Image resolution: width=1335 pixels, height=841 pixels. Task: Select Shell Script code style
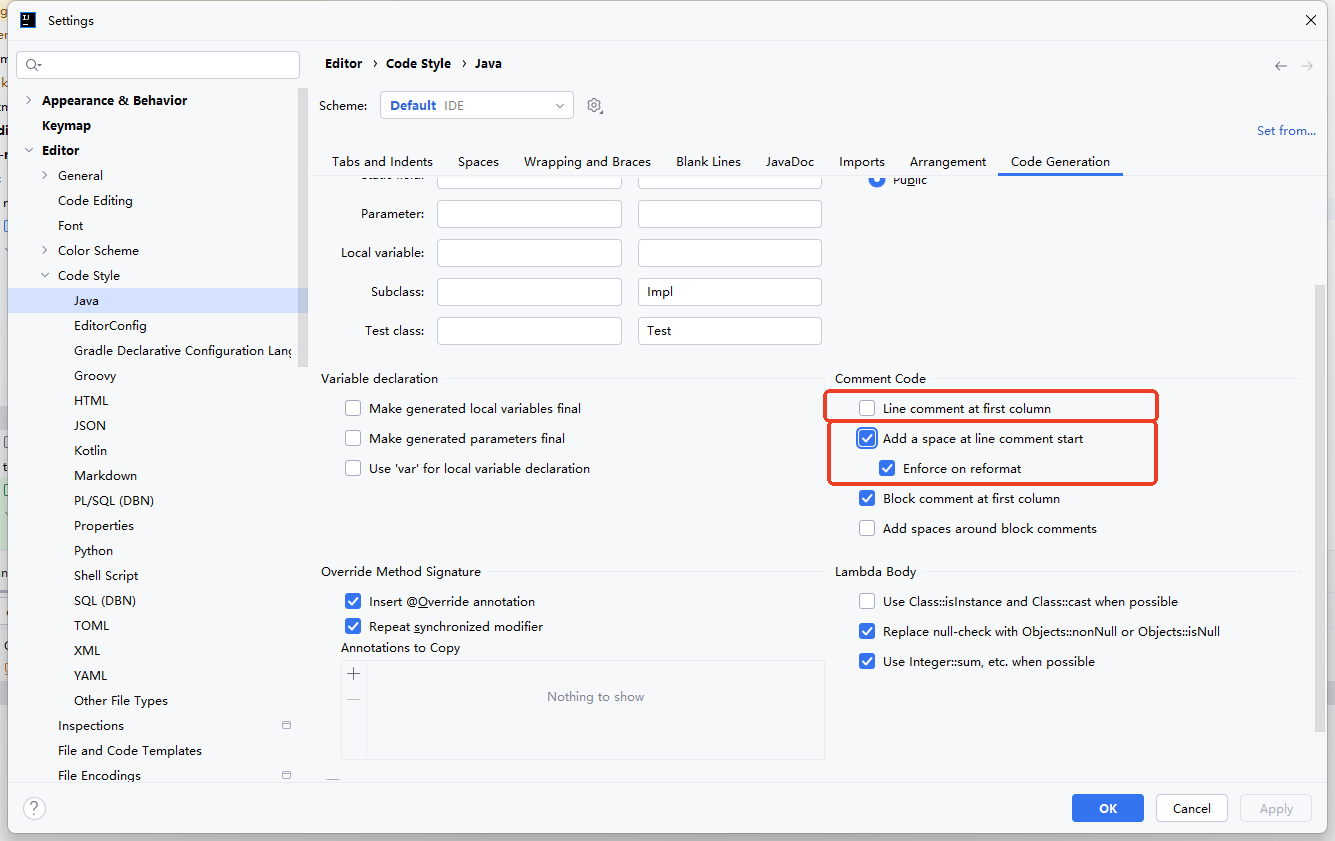click(x=106, y=575)
